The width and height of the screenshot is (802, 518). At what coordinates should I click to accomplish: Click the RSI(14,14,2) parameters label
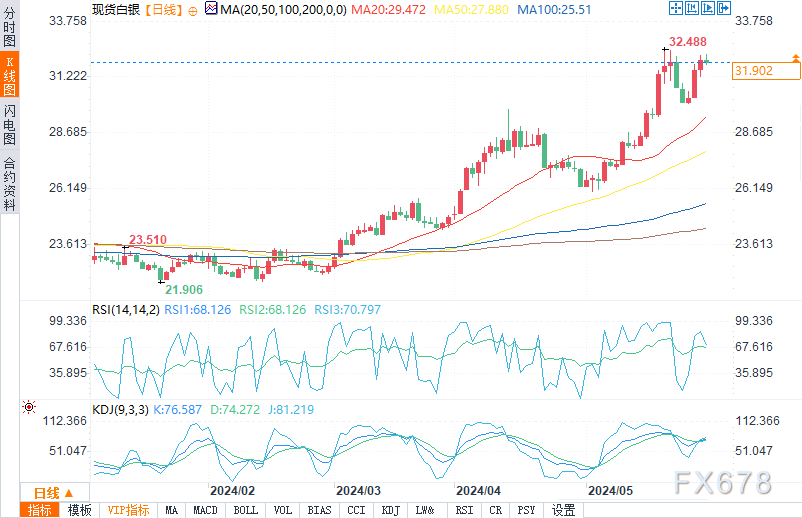click(126, 310)
